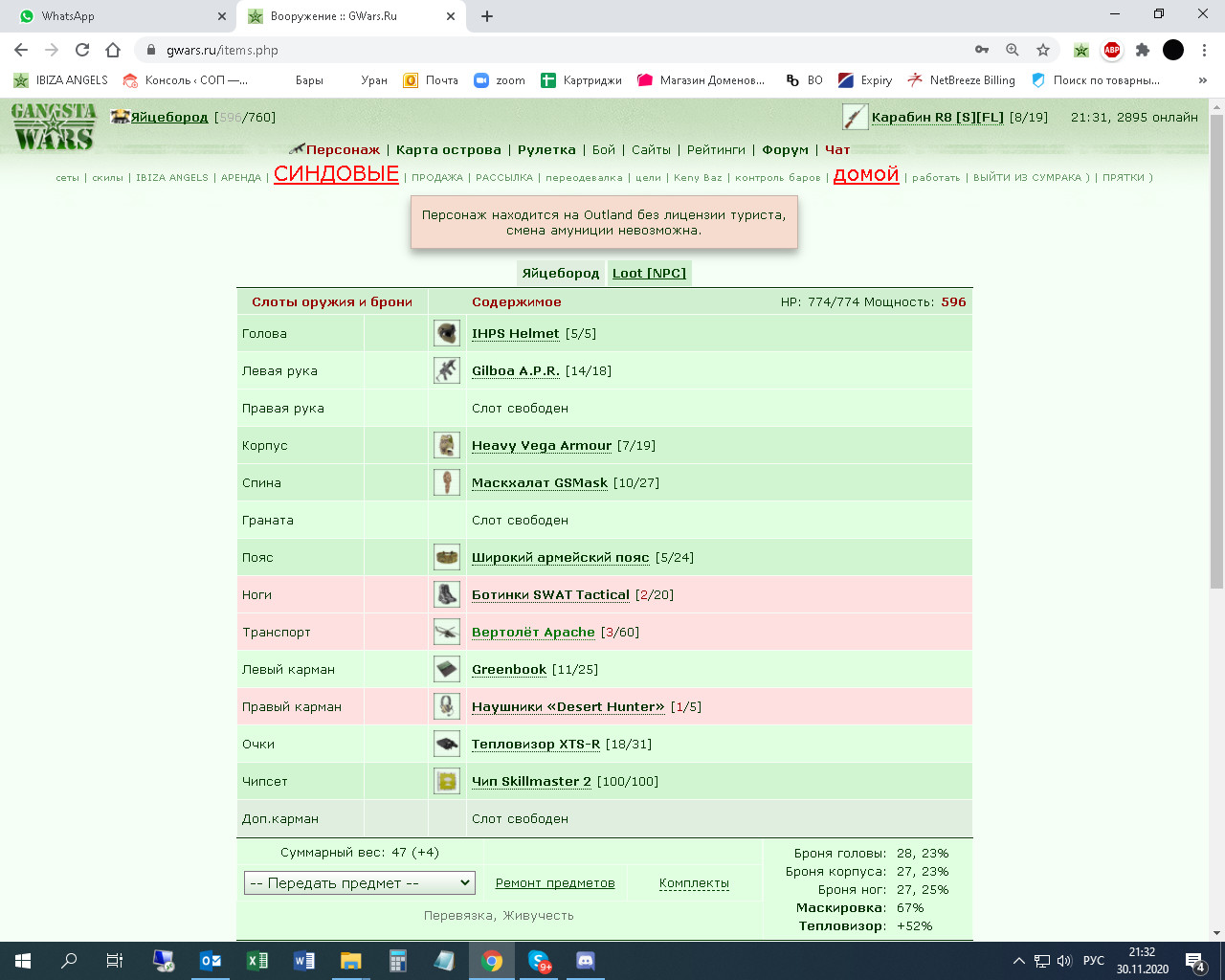
Task: Switch to the Loot [NPC] tab
Action: [x=649, y=274]
